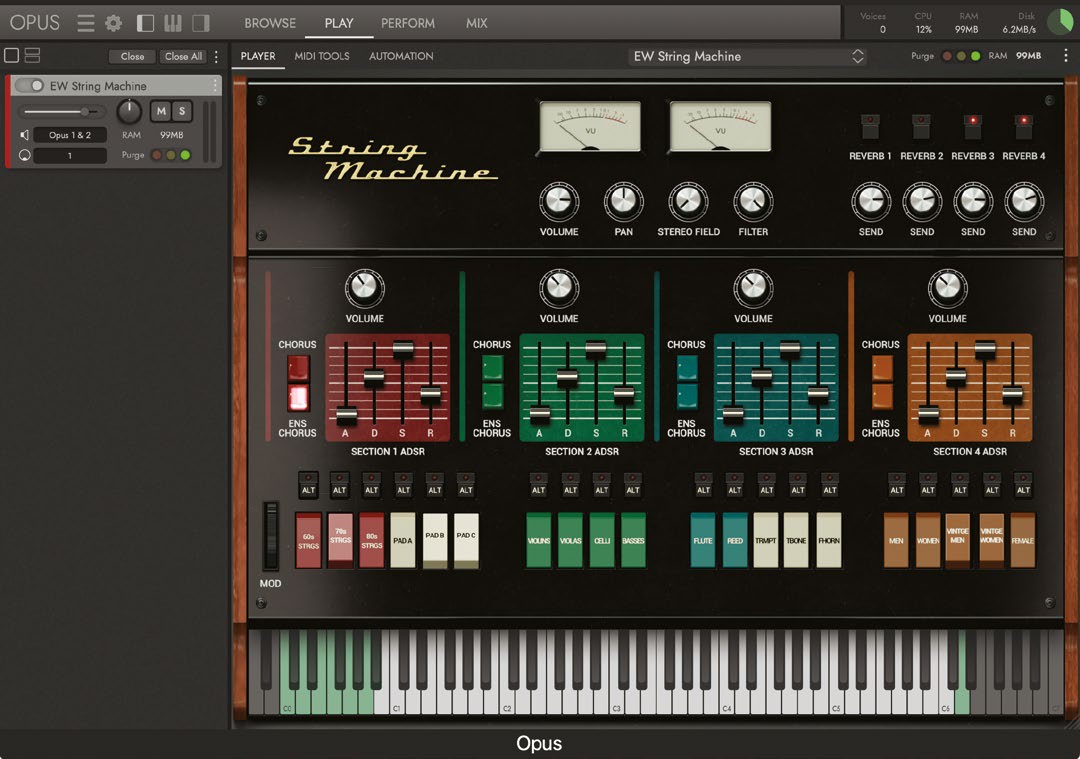Screen dimensions: 1080x759
Task: Click the PLAYER tab
Action: pyautogui.click(x=258, y=56)
